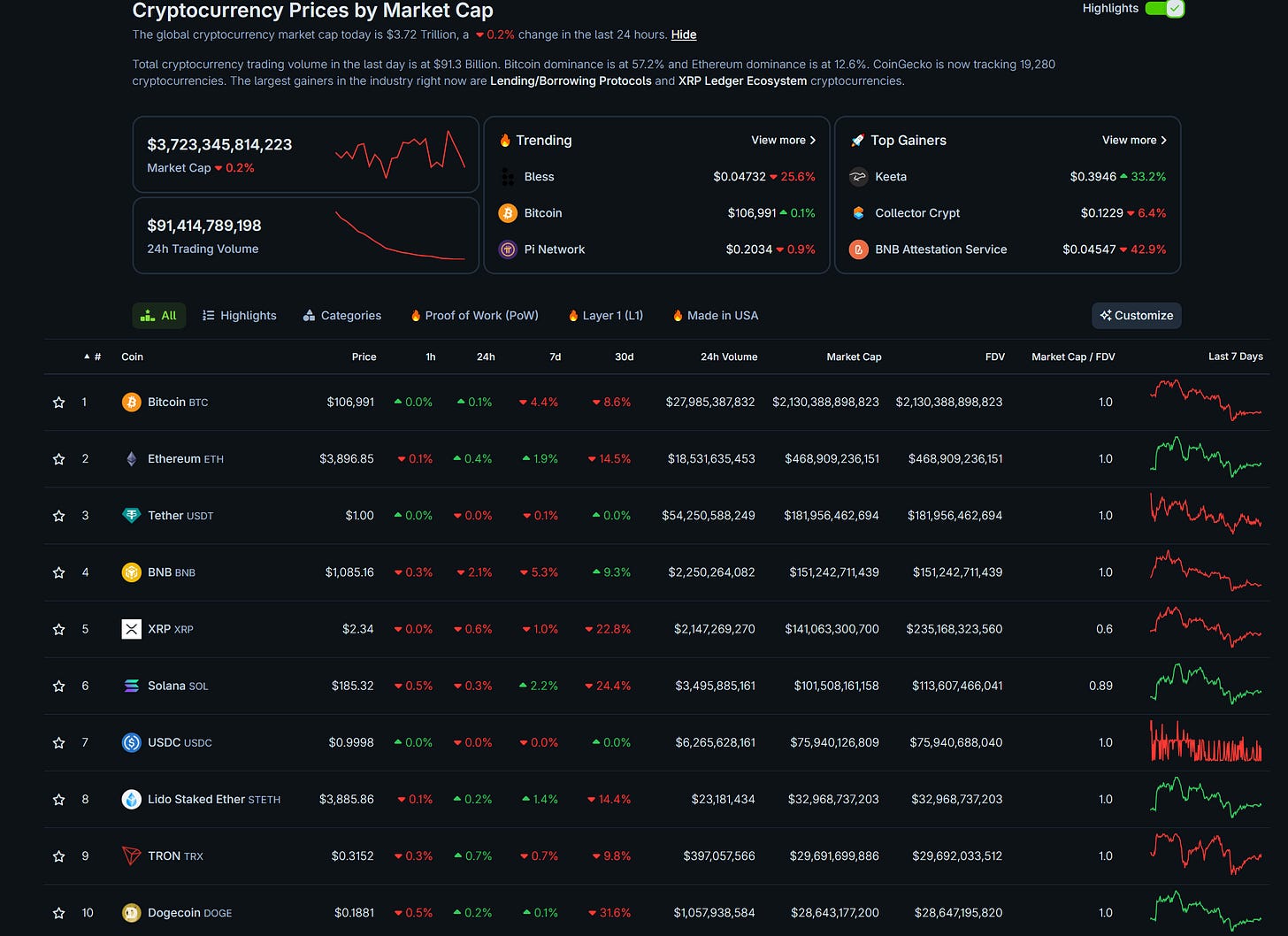Image resolution: width=1288 pixels, height=936 pixels.
Task: Click the Dogecoin logo icon
Action: pos(131,912)
